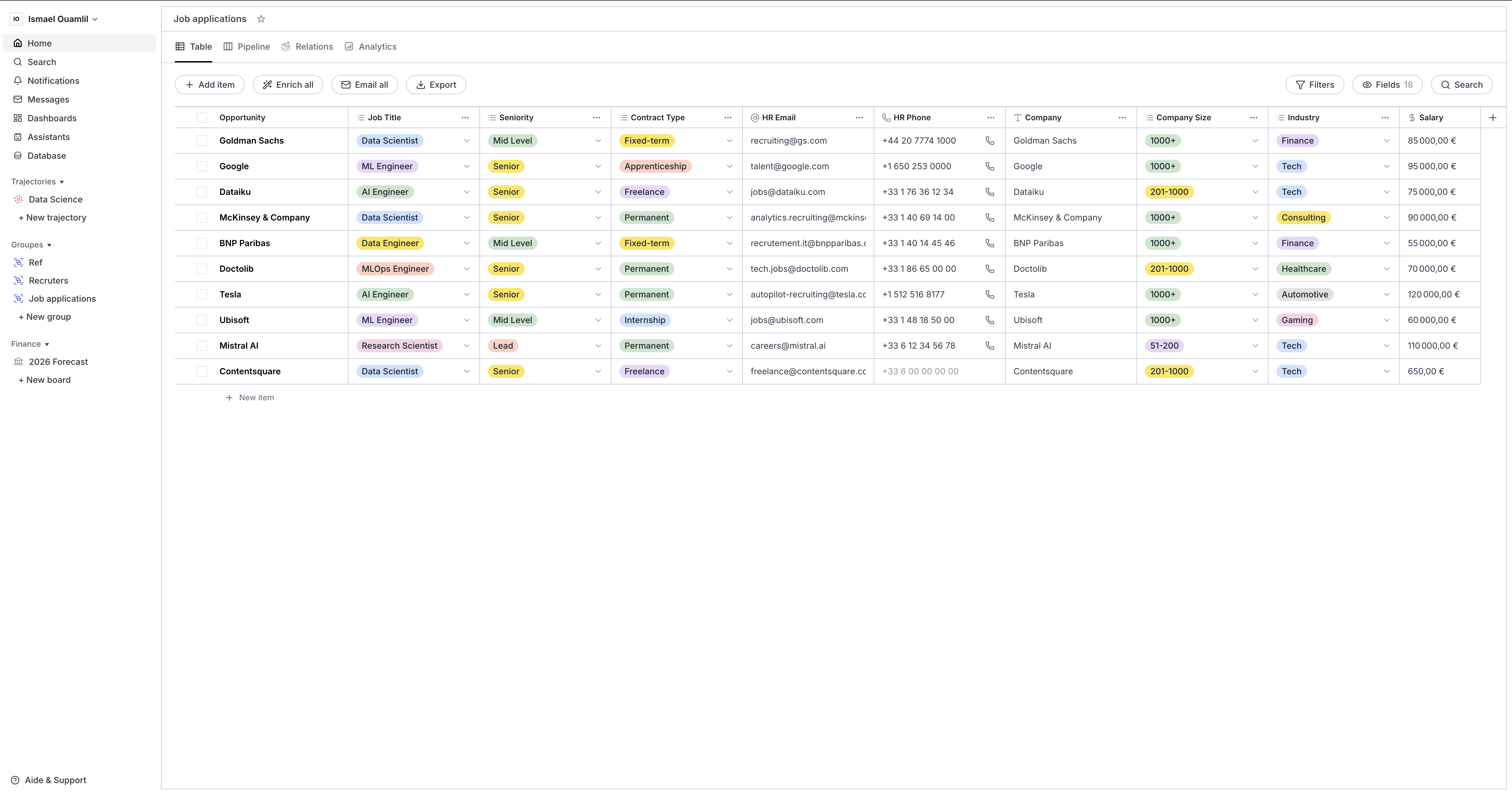Star the Job applications board
This screenshot has width=1512, height=792.
[x=261, y=19]
